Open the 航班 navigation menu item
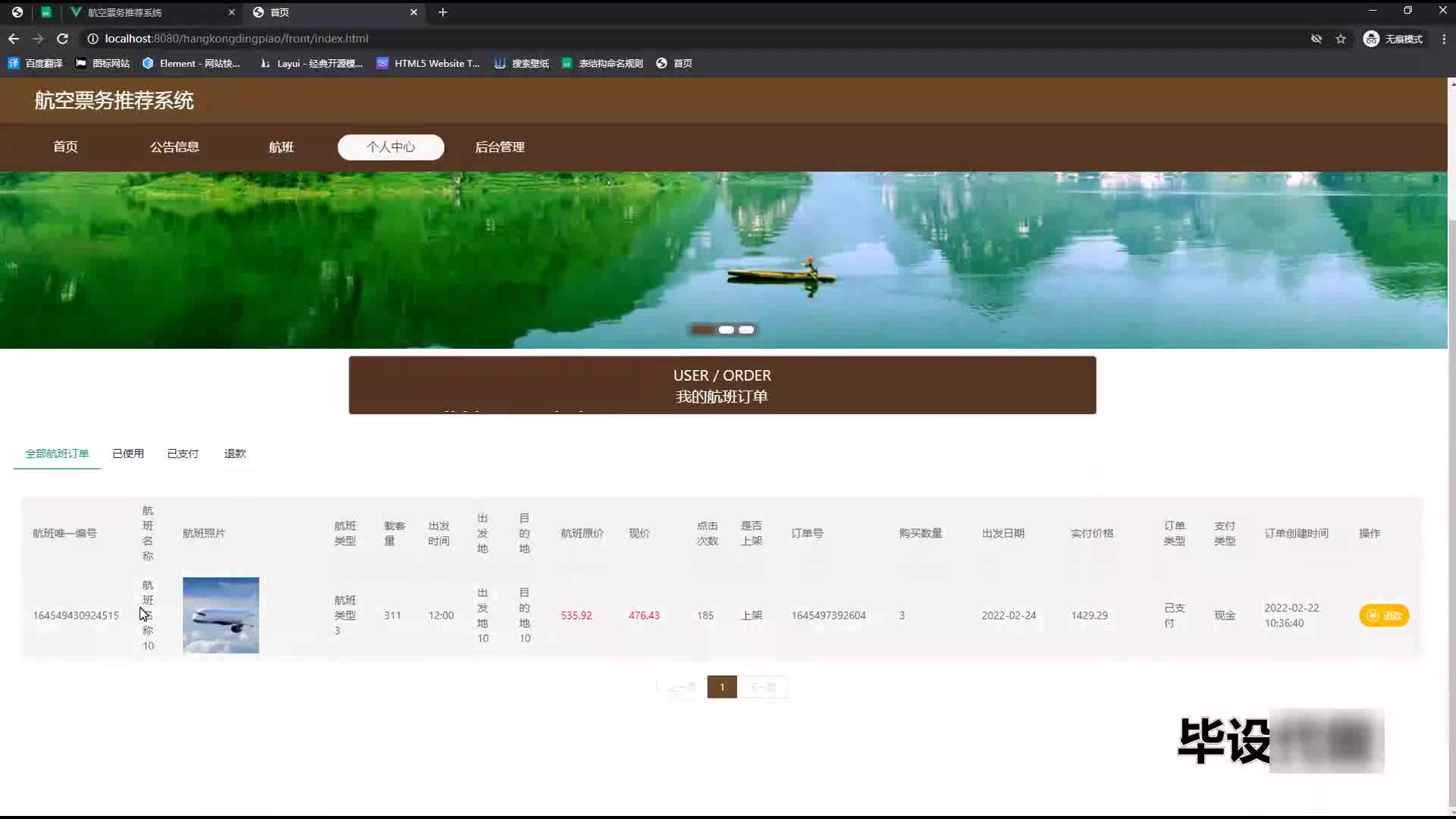The image size is (1456, 819). coord(281,147)
